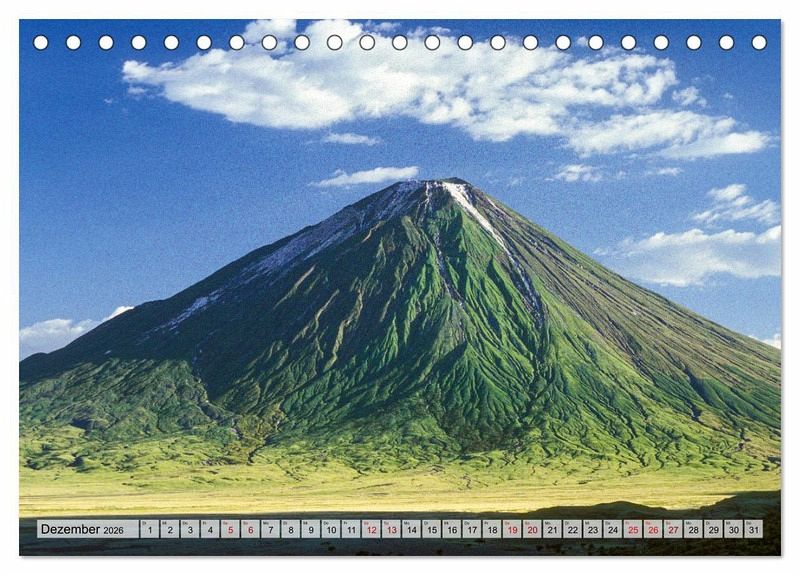The width and height of the screenshot is (800, 575).
Task: Pick red day 19 in the date strip
Action: tap(512, 530)
